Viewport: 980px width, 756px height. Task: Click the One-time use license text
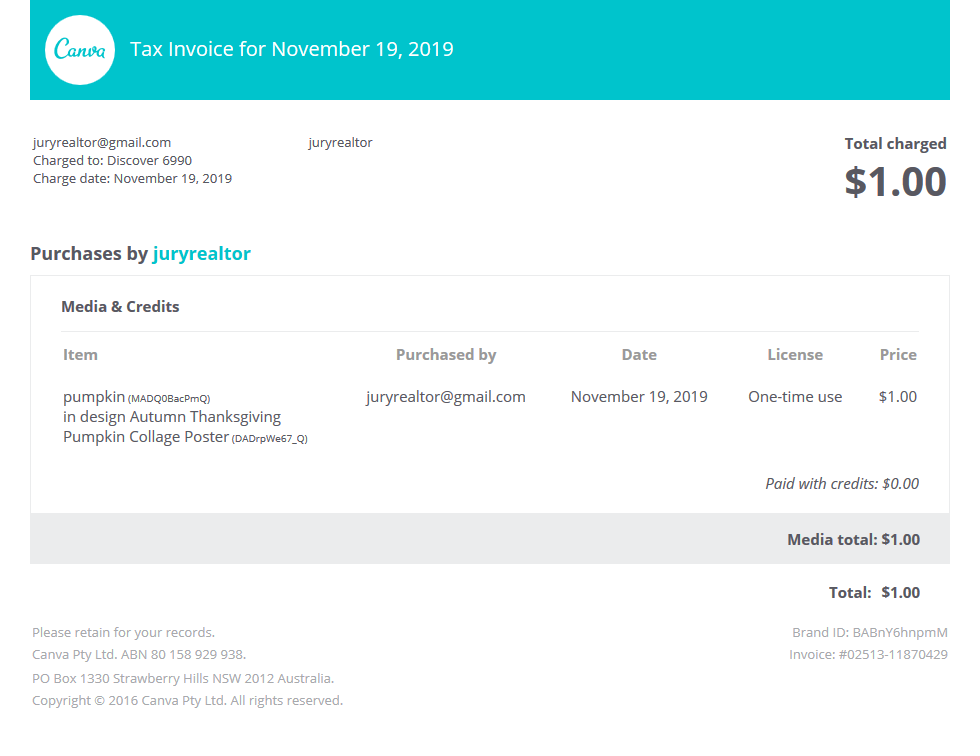click(795, 397)
